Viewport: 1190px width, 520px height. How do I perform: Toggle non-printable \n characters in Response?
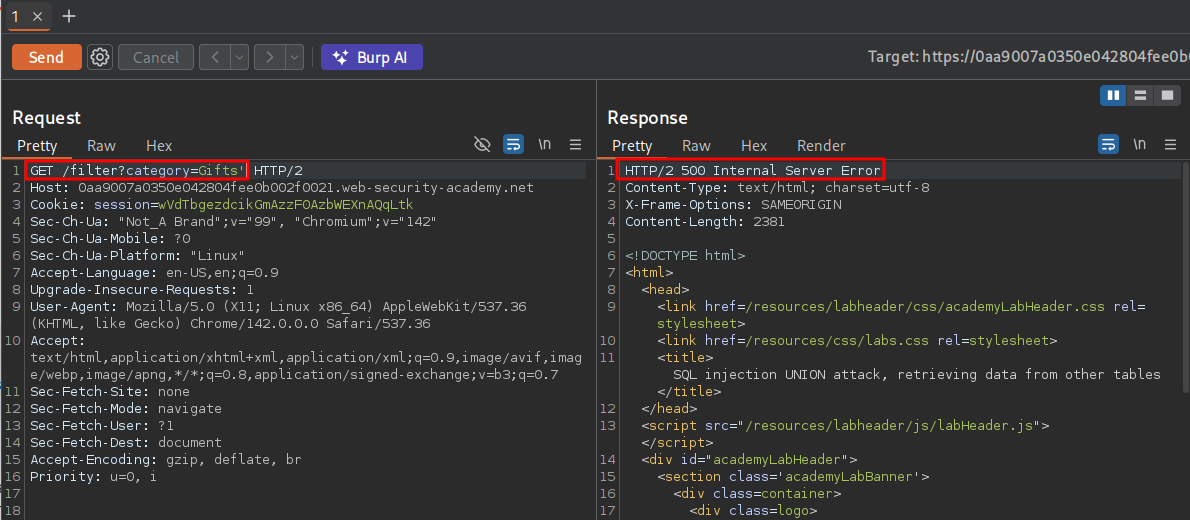click(x=1140, y=145)
